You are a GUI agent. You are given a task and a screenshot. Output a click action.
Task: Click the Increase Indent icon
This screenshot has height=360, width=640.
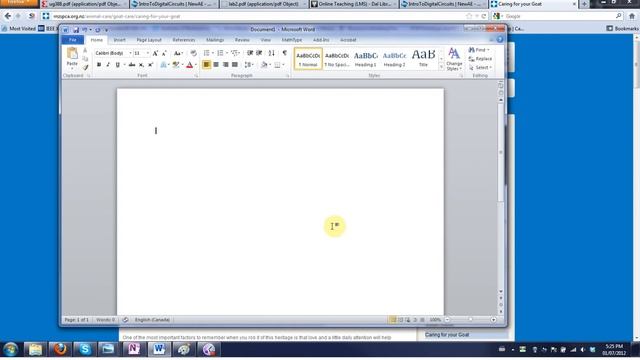point(259,53)
